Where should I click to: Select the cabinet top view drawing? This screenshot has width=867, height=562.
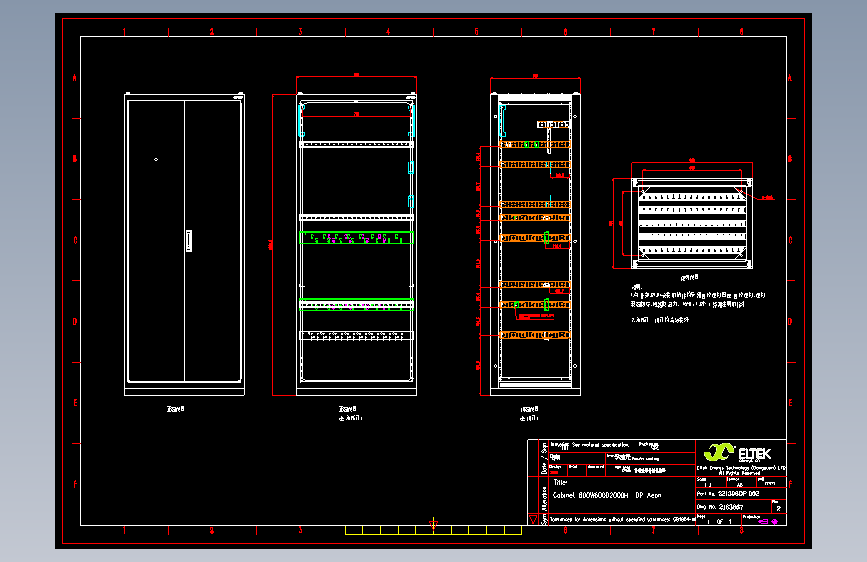[692, 223]
